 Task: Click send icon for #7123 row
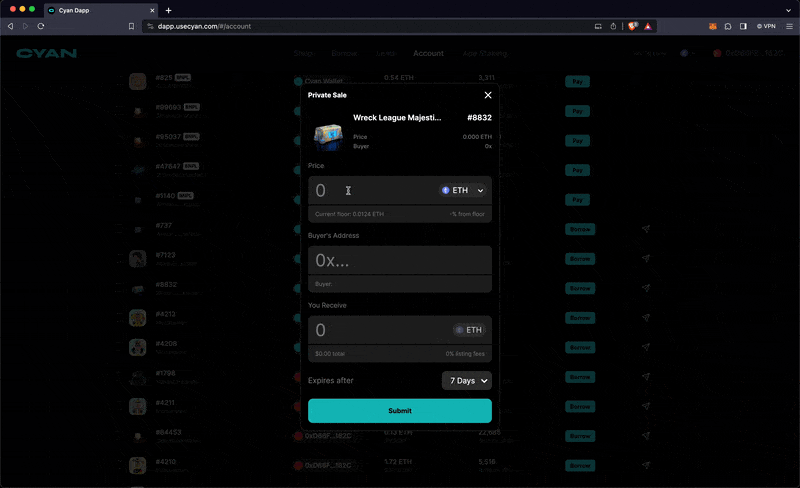[x=646, y=259]
